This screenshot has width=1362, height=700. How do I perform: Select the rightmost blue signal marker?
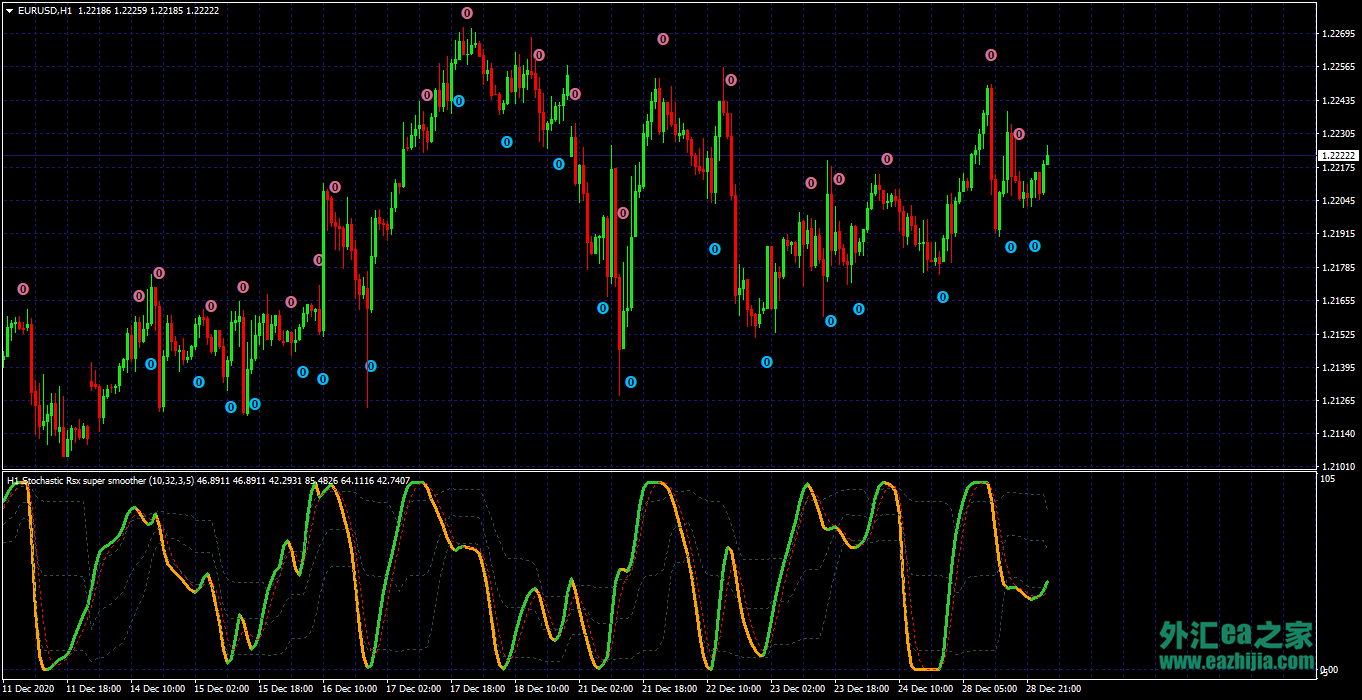(x=1035, y=246)
